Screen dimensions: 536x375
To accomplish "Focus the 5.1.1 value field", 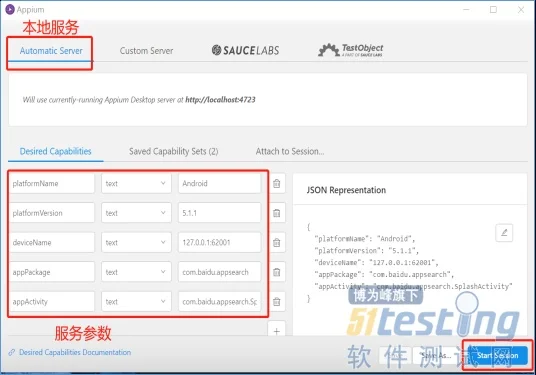I will point(219,213).
